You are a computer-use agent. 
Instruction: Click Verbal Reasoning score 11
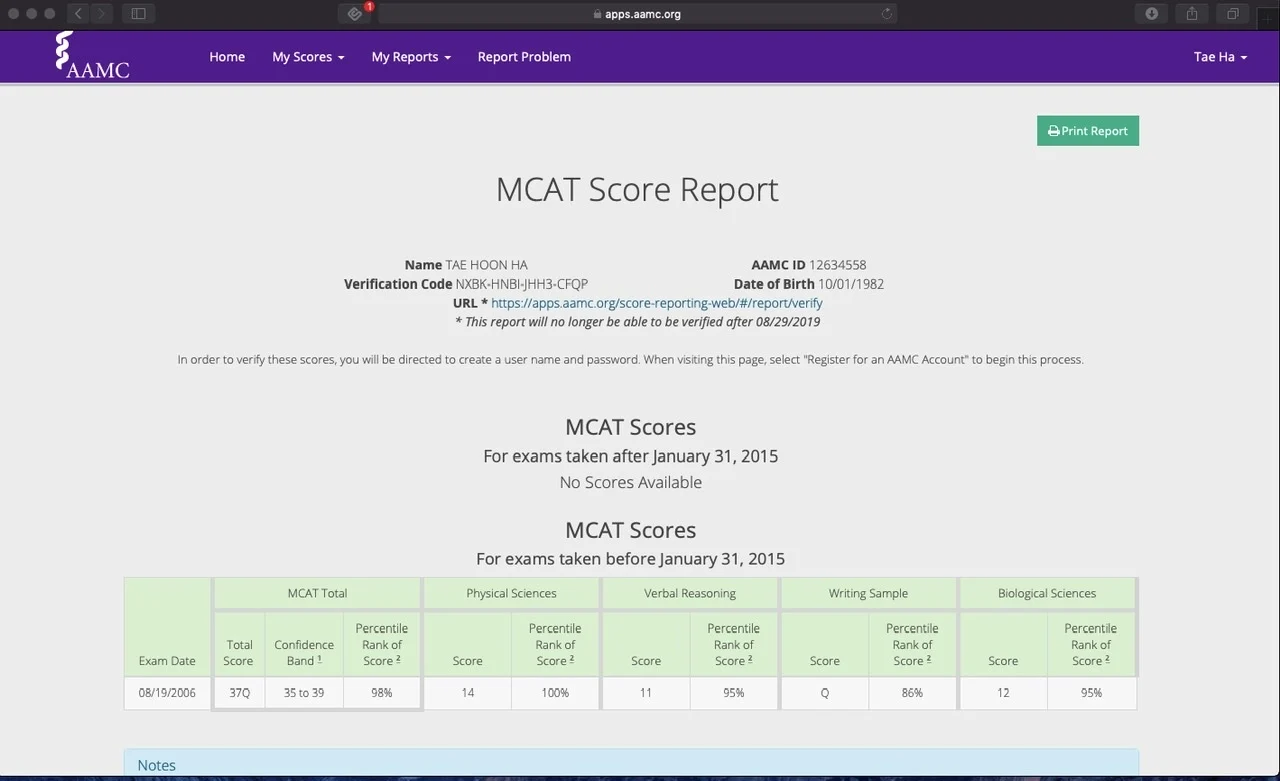646,693
